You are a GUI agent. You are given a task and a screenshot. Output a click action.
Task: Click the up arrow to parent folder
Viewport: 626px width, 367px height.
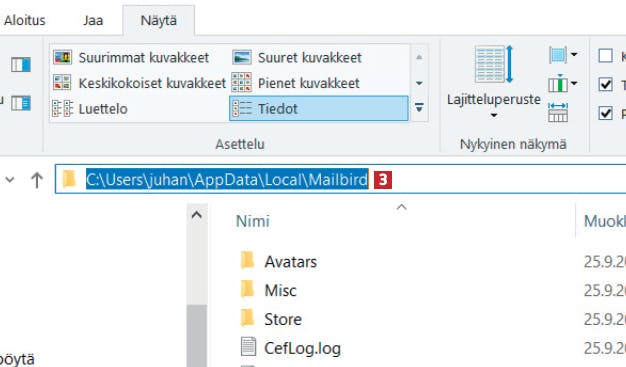tap(37, 180)
